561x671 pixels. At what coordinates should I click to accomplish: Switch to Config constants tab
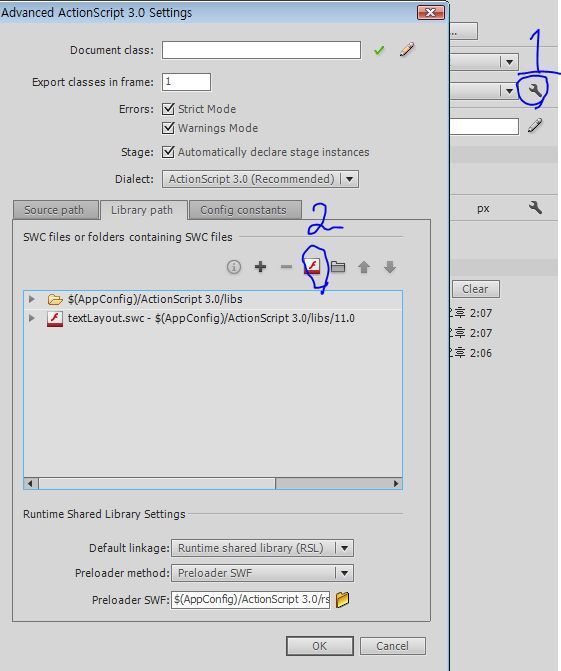pos(244,210)
